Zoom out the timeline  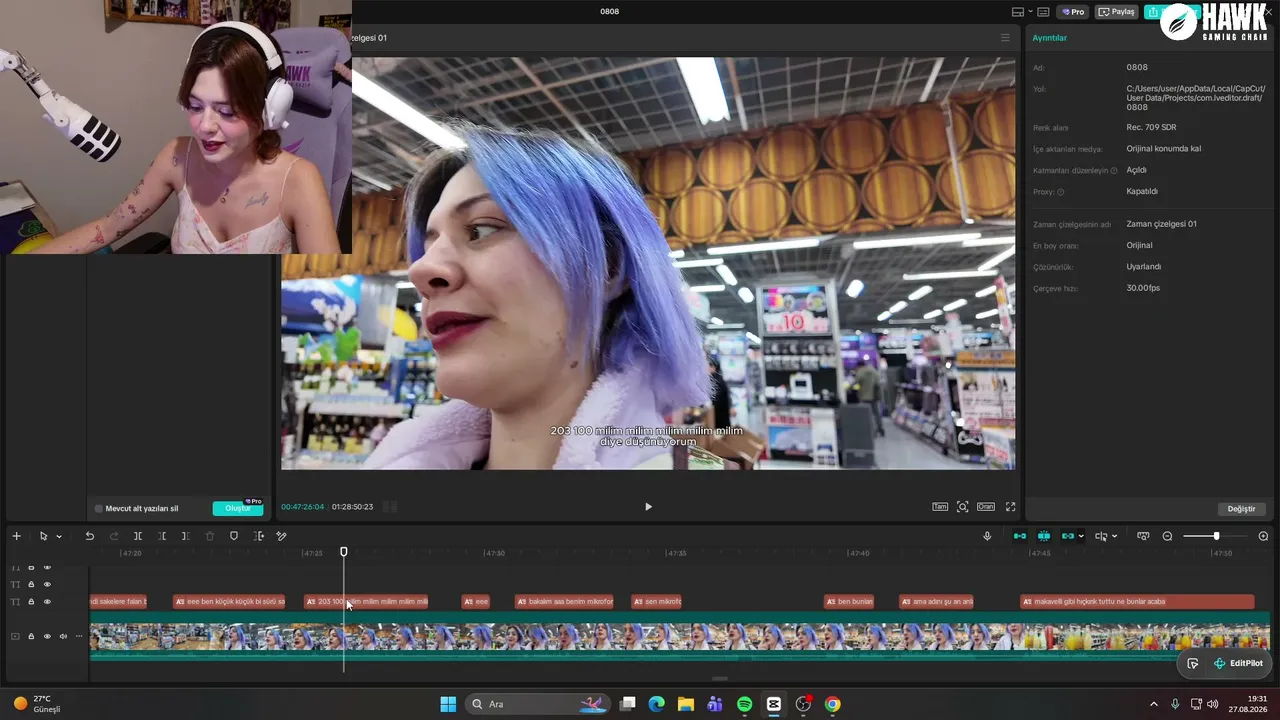click(x=1167, y=536)
